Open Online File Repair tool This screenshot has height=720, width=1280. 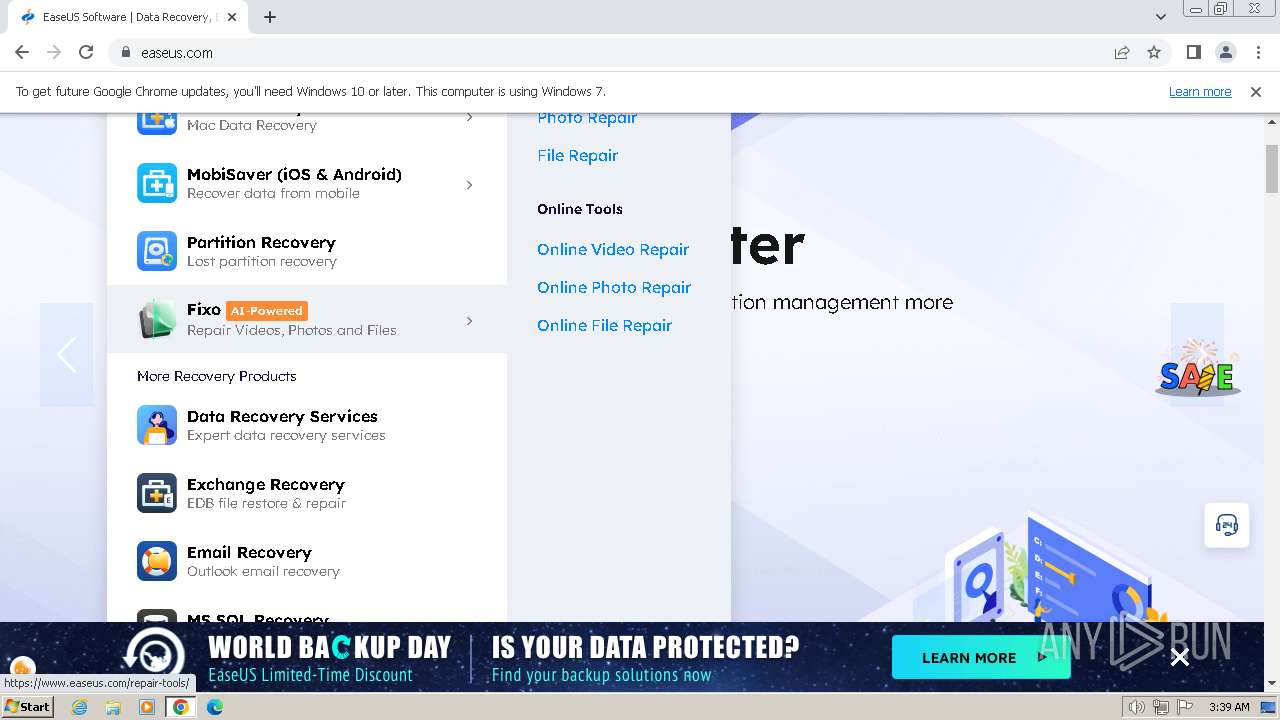coord(604,325)
